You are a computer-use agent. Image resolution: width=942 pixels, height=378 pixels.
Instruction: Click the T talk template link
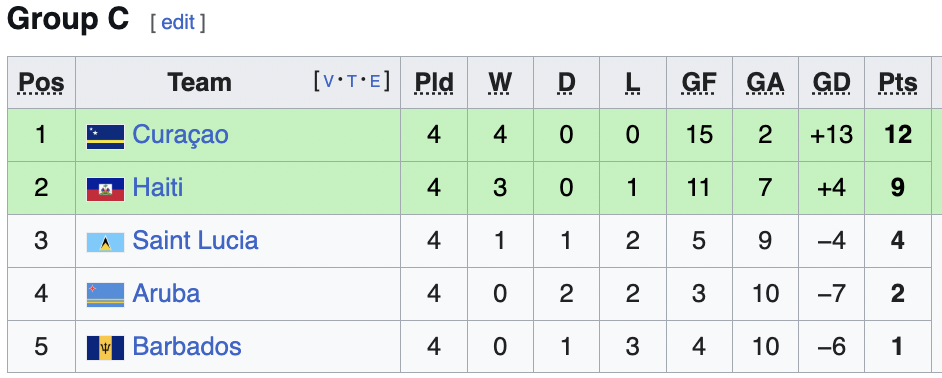[x=352, y=81]
